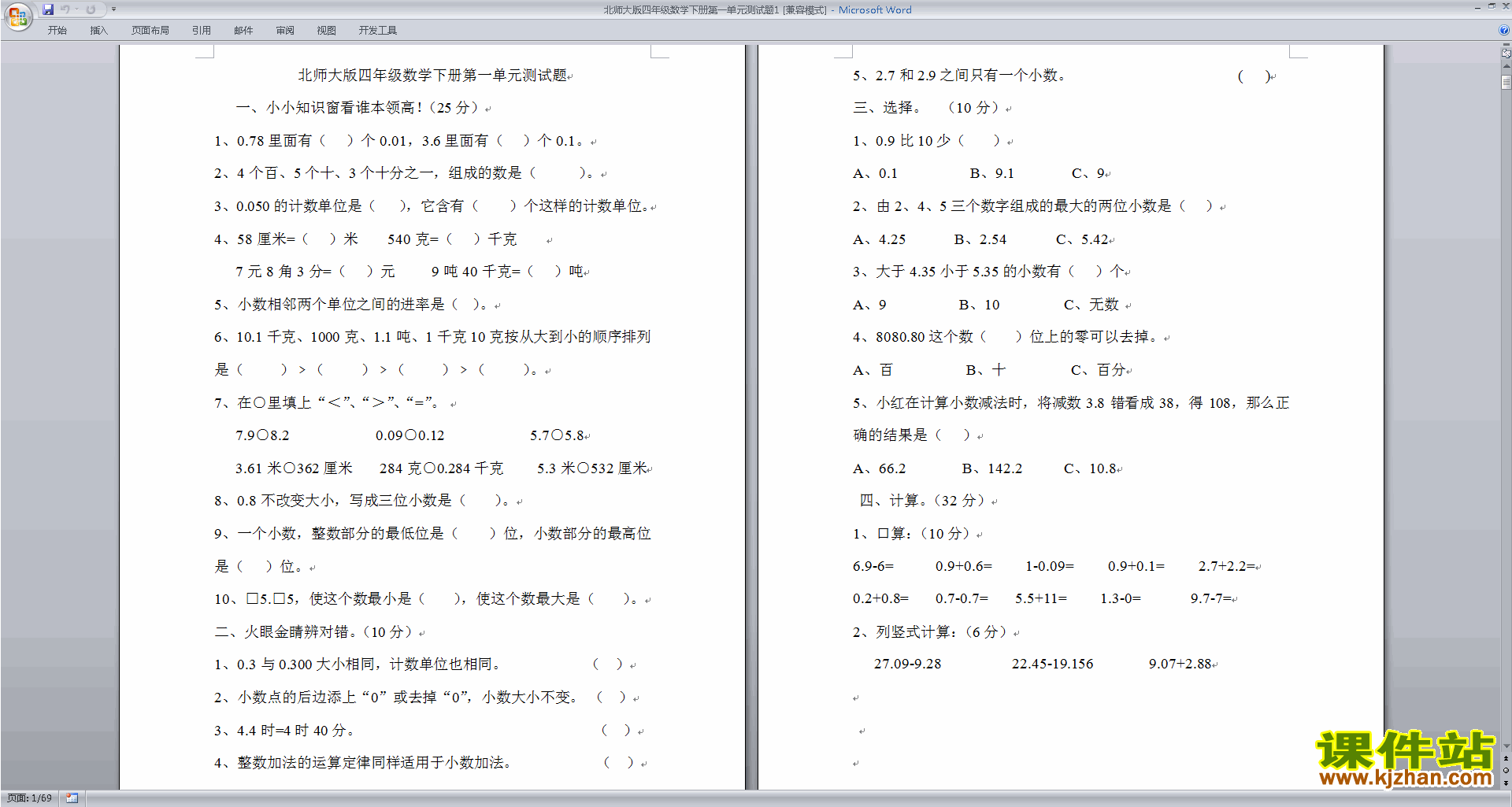Click line 4、整数加法的运算定律
This screenshot has height=807, width=1512.
[362, 763]
